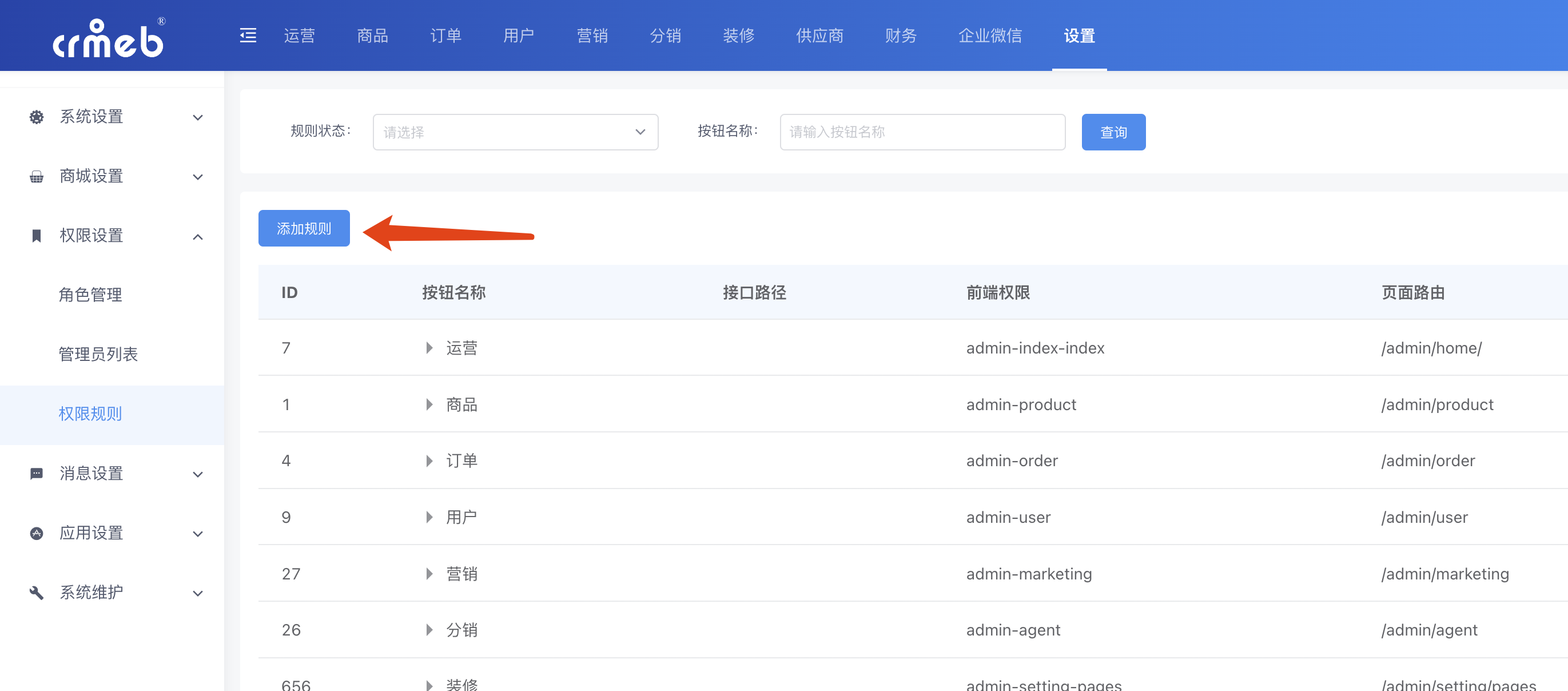This screenshot has width=1568, height=691.
Task: Open the 企业微信 top nav tab
Action: pyautogui.click(x=990, y=36)
